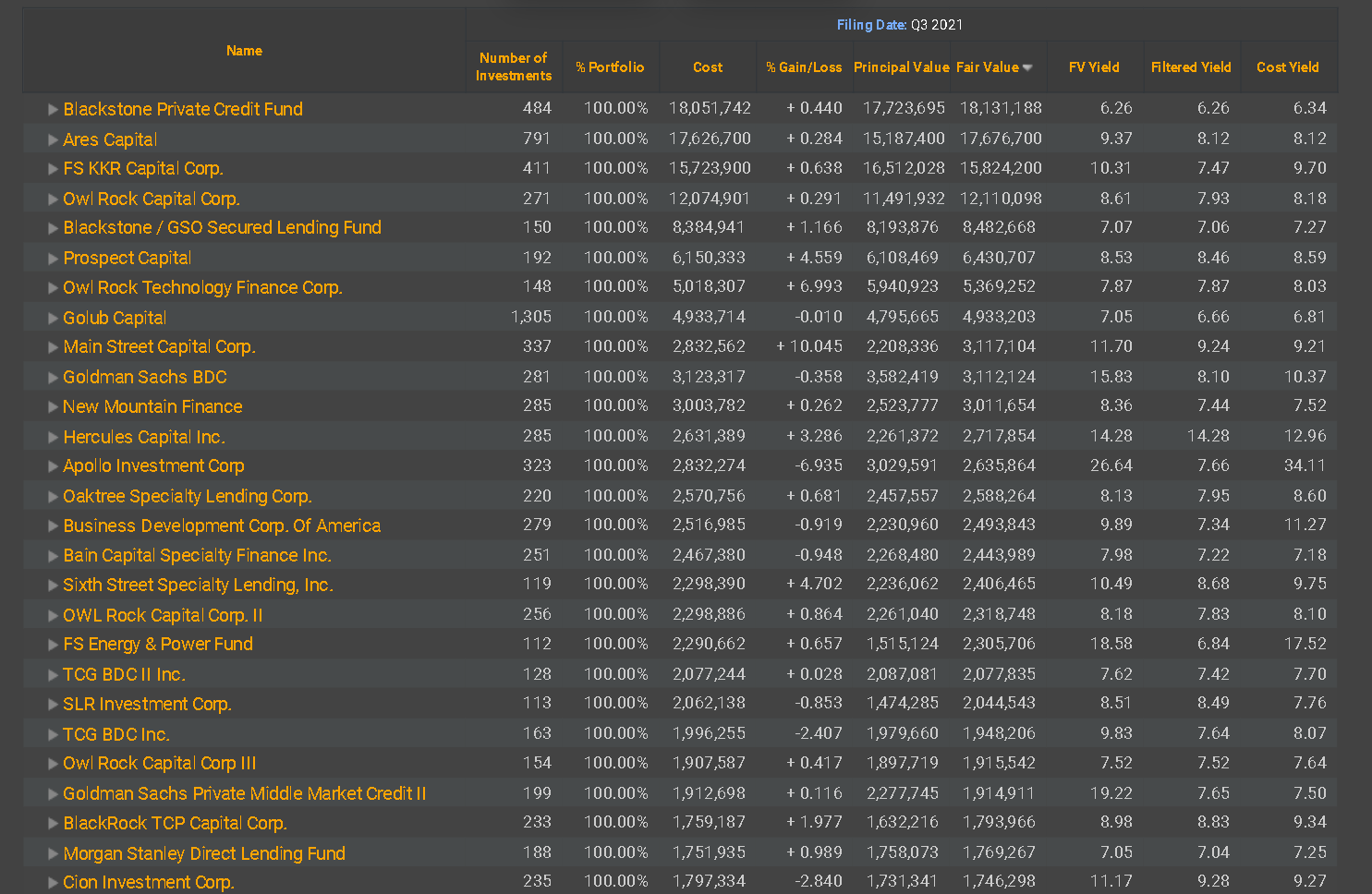
Task: Click the Fair Value sort arrow icon
Action: [1027, 68]
